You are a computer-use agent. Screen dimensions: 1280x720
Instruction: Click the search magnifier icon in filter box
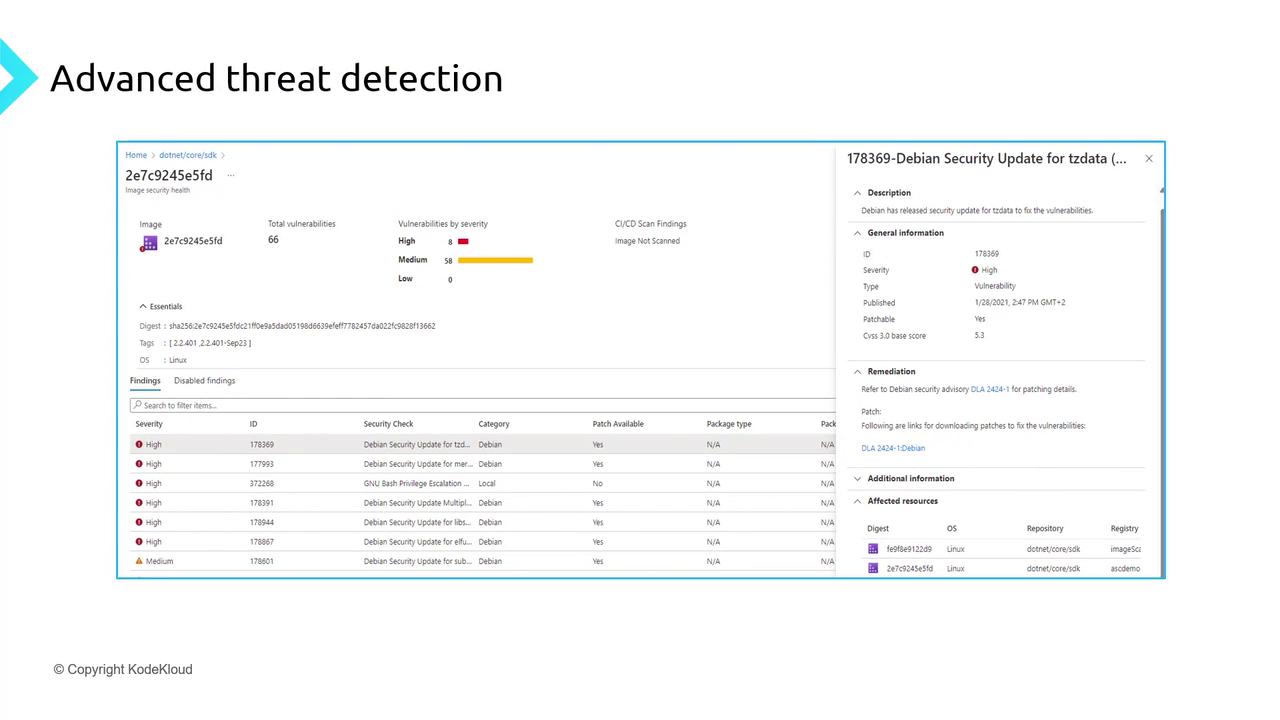[137, 405]
